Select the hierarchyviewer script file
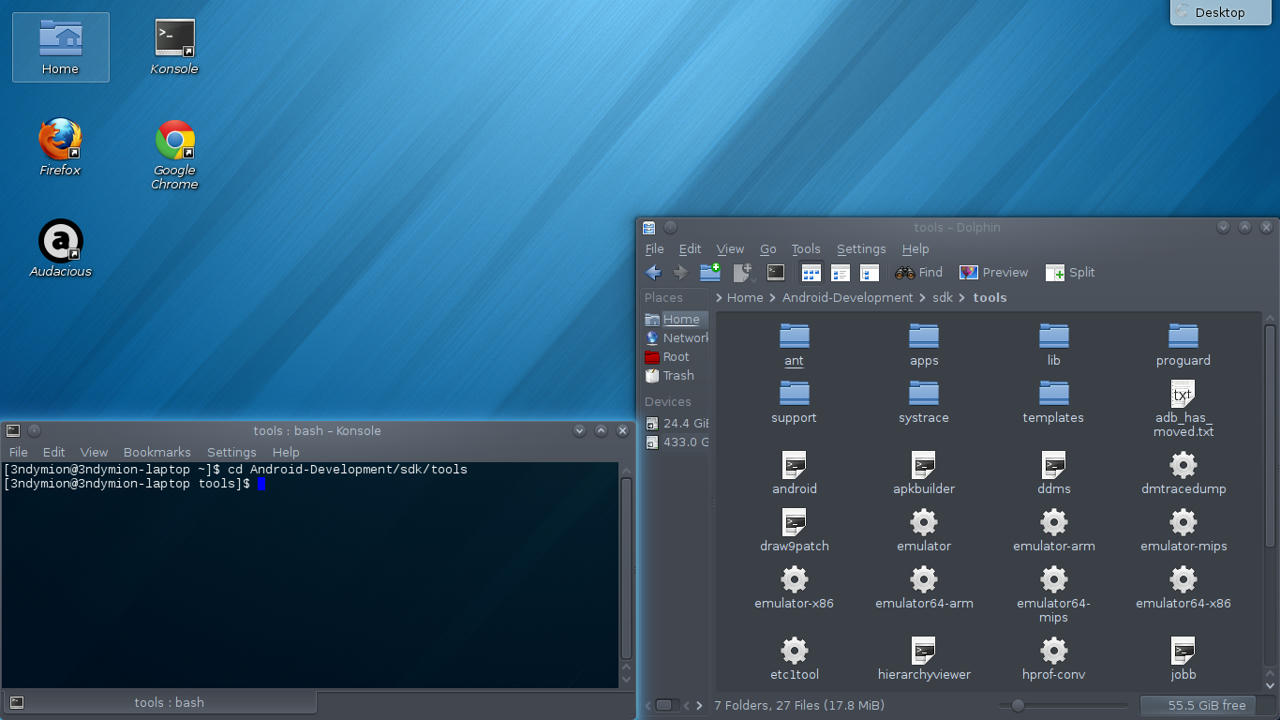The height and width of the screenshot is (720, 1280). (924, 658)
